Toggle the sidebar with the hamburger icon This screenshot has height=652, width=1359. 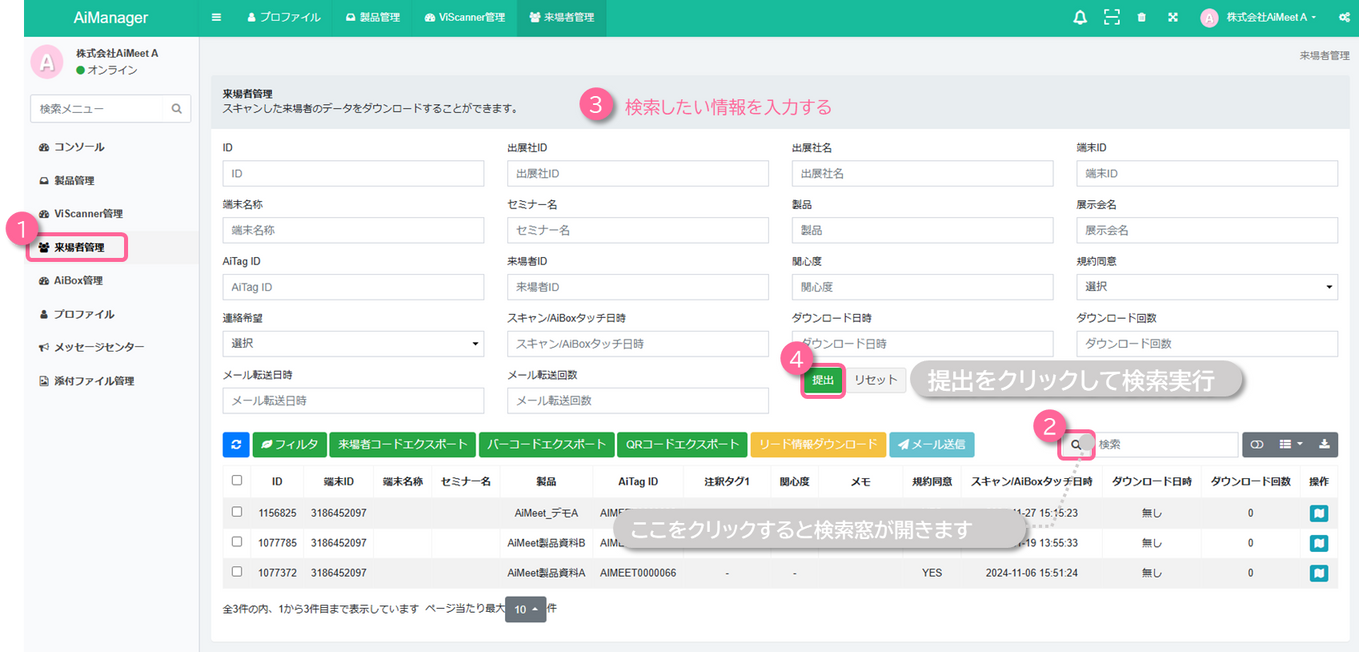[217, 18]
